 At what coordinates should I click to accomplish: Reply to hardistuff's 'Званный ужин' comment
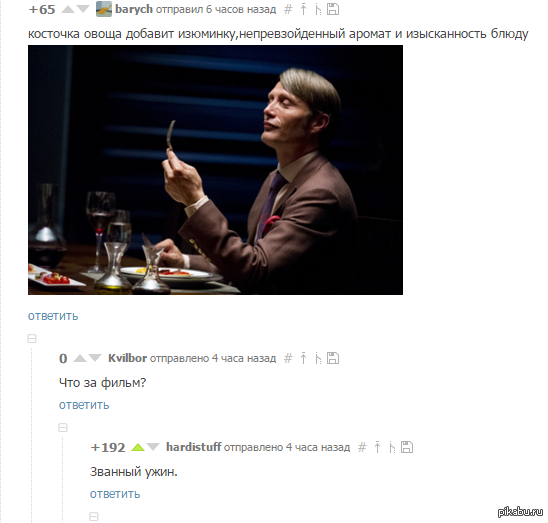coord(115,494)
